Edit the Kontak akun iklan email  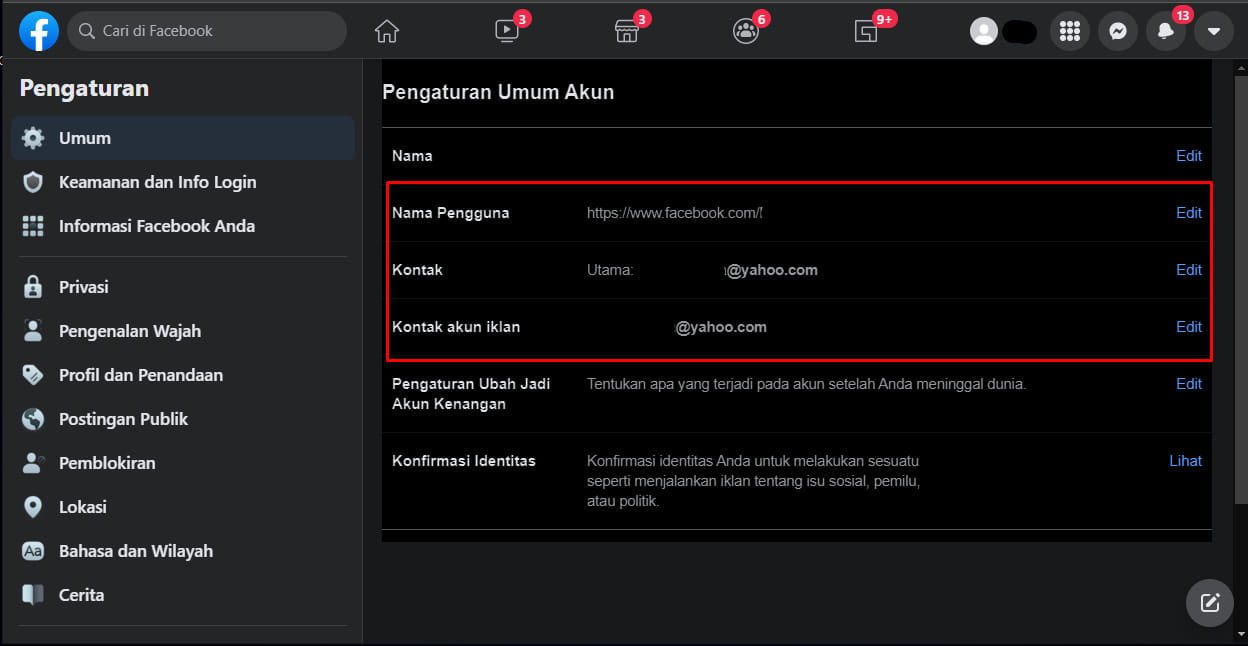coord(1188,326)
